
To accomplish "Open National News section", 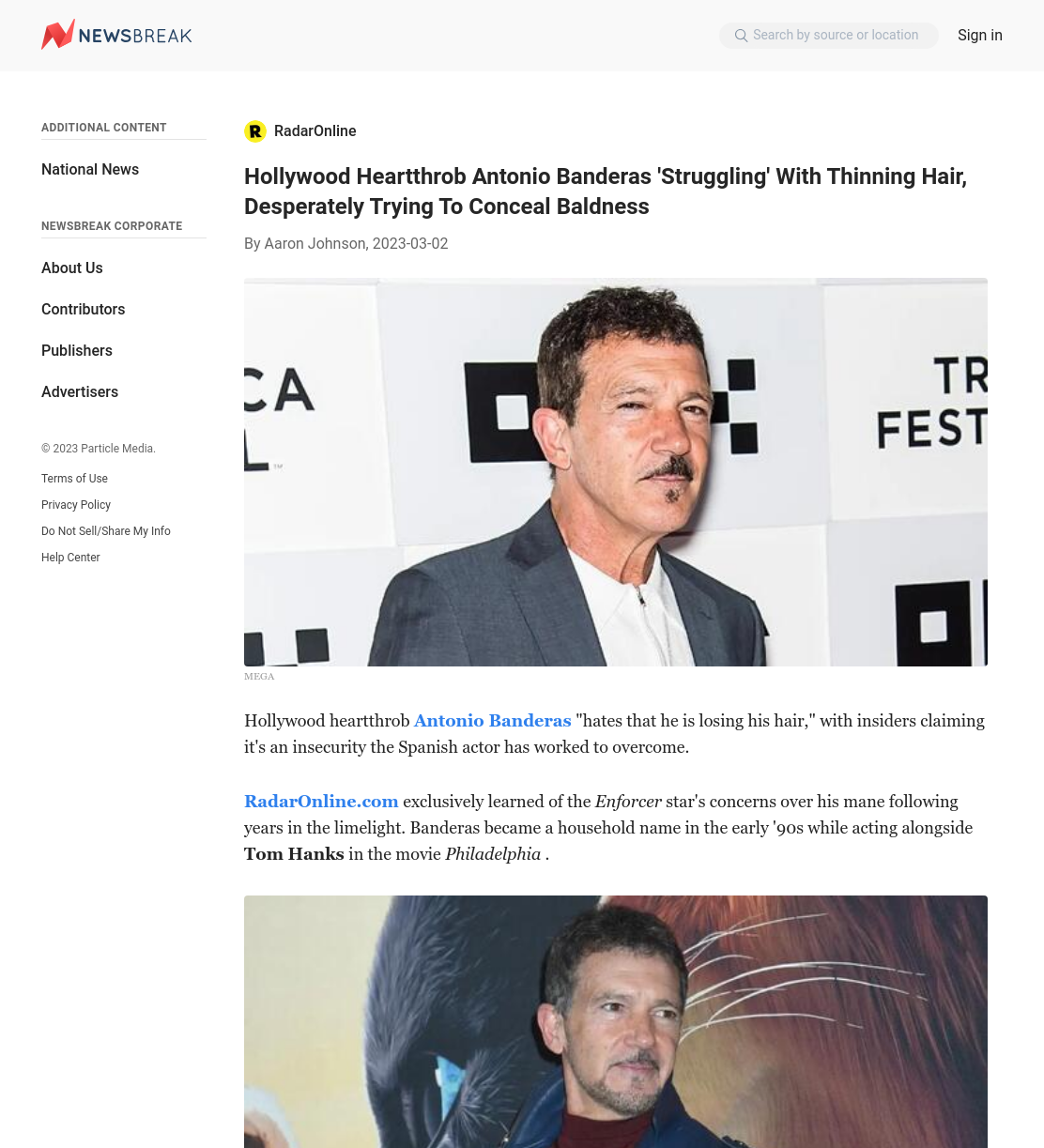I will [90, 170].
